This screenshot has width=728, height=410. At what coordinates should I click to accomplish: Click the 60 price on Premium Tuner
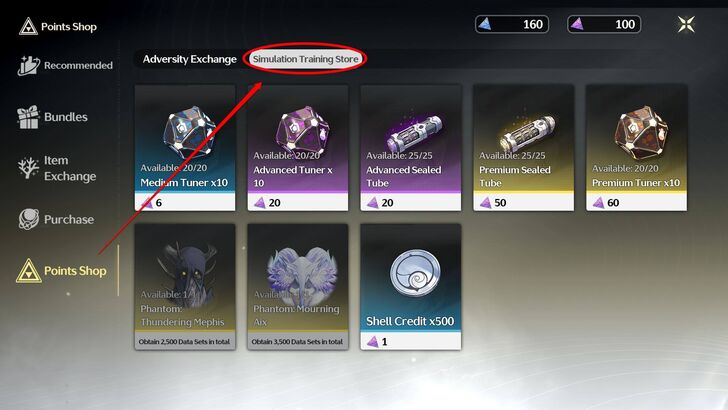click(x=613, y=202)
